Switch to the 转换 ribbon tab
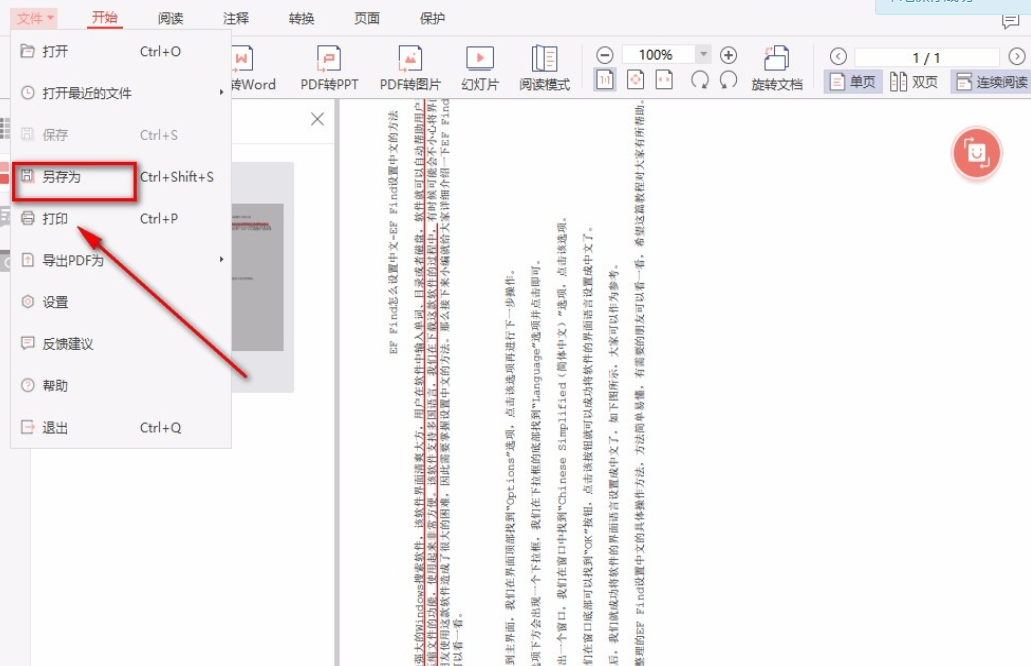The width and height of the screenshot is (1031, 666). point(301,17)
